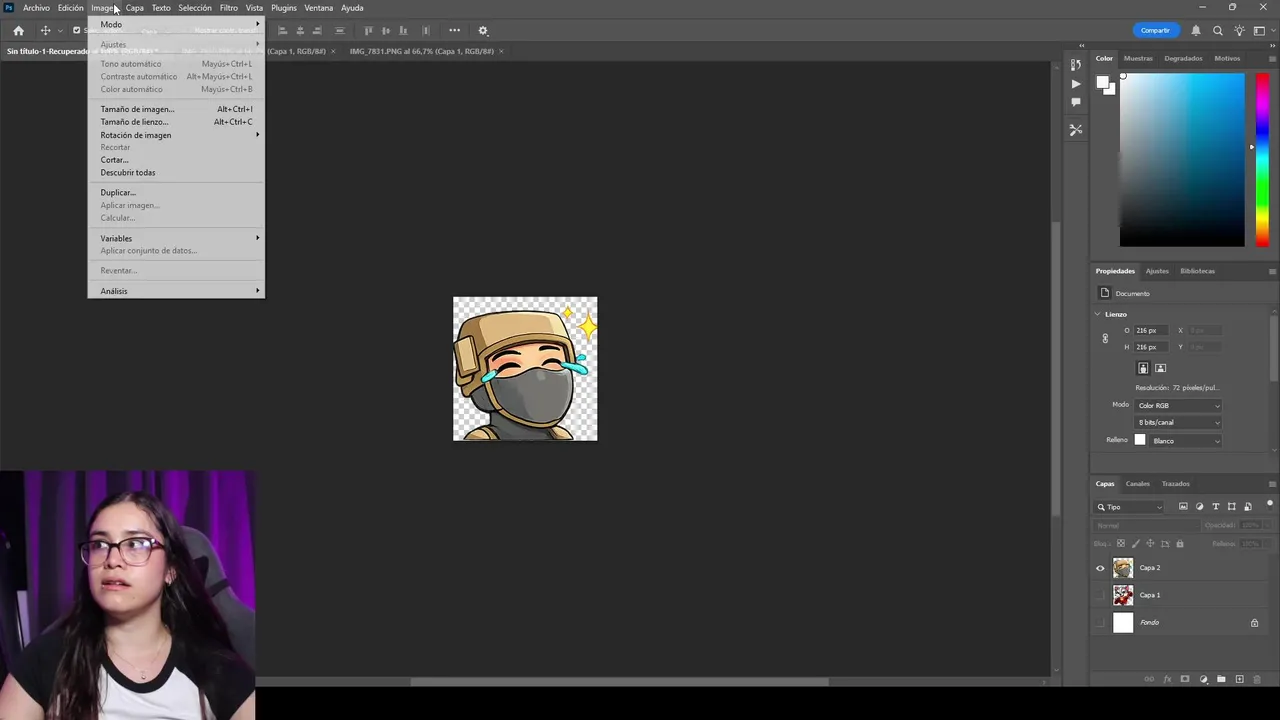Open the options bar settings gear
The image size is (1280, 720).
click(483, 31)
